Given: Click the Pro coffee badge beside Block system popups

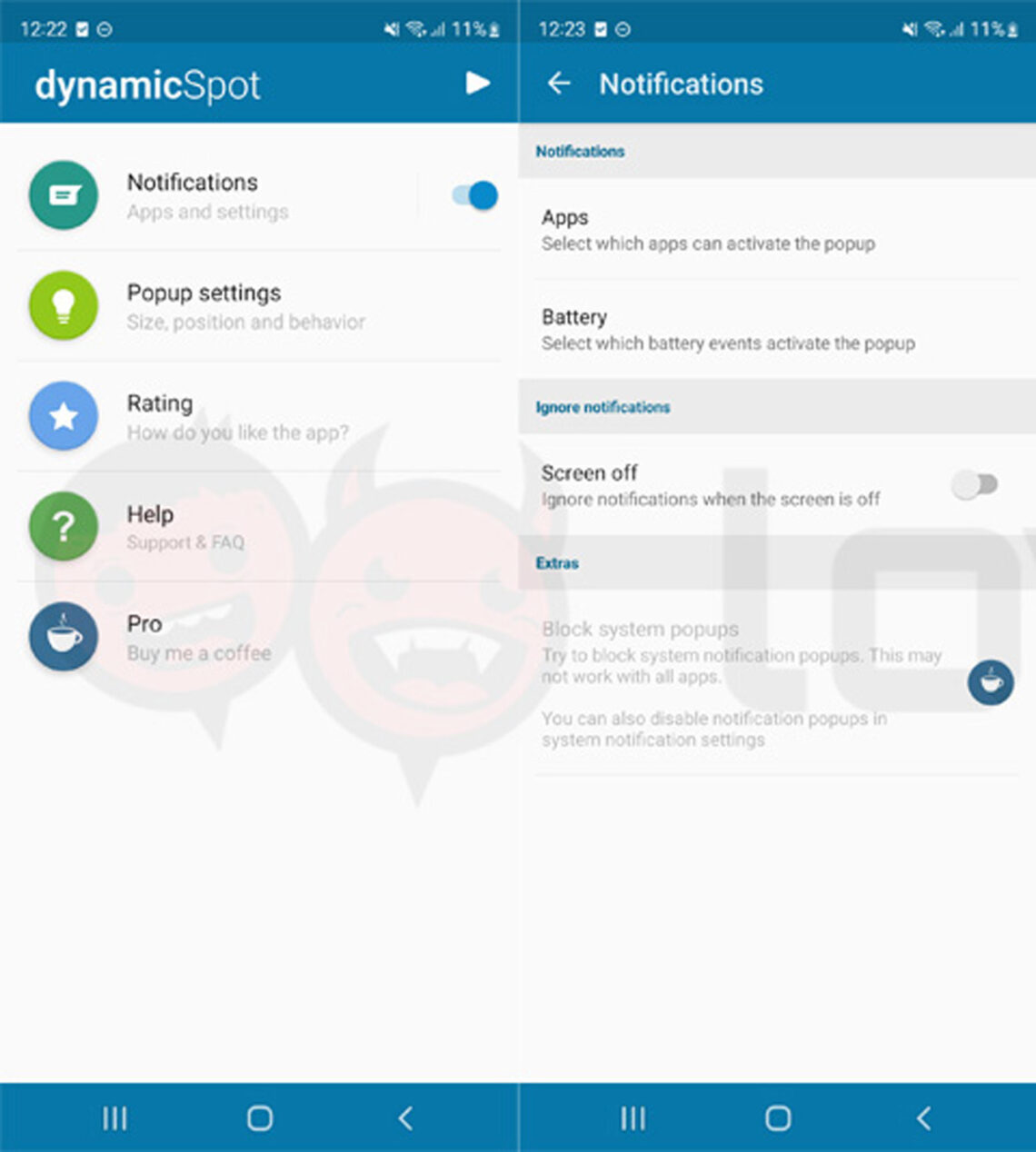Looking at the screenshot, I should pos(991,681).
